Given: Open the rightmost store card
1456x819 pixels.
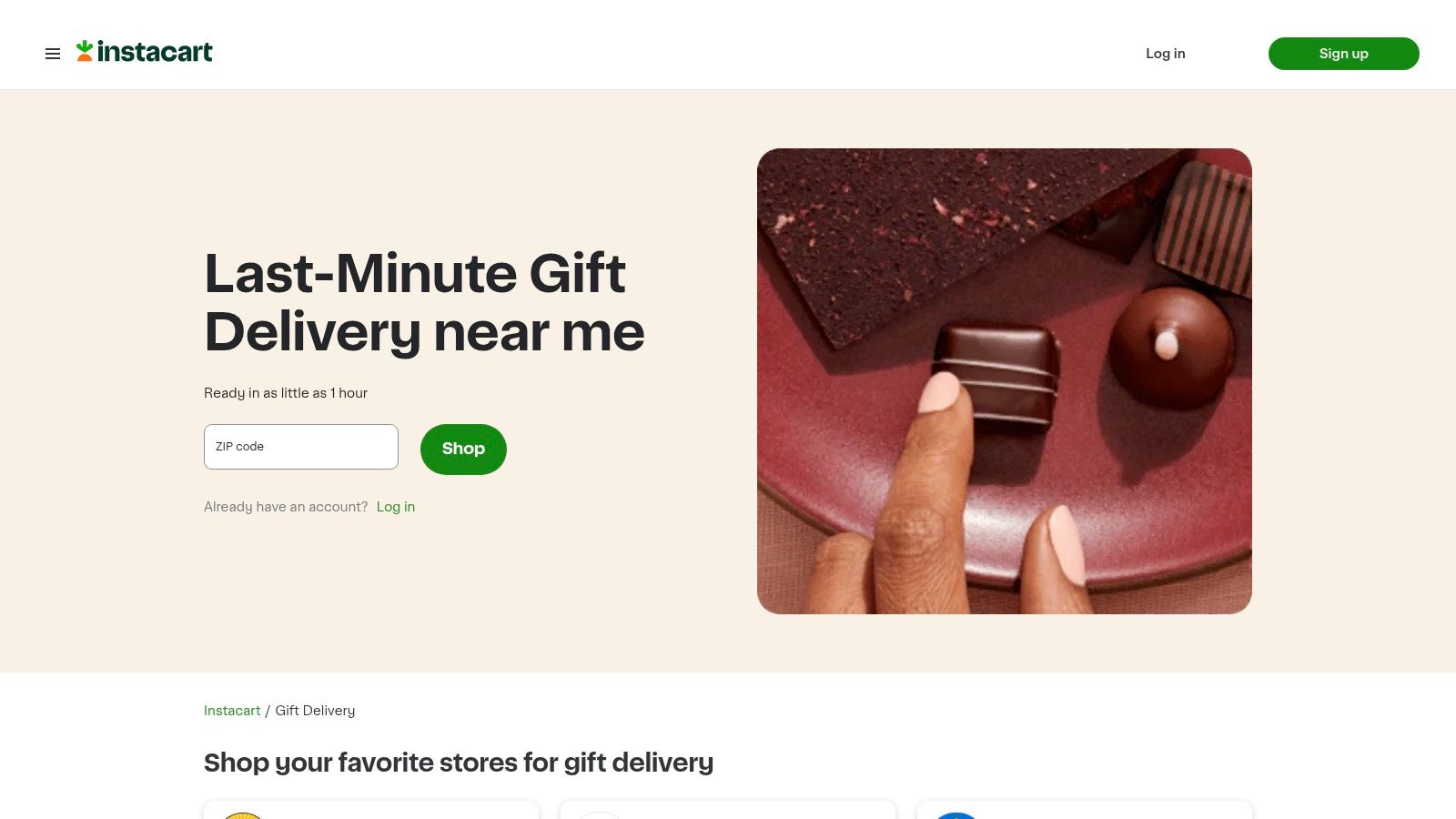Looking at the screenshot, I should [x=1085, y=813].
